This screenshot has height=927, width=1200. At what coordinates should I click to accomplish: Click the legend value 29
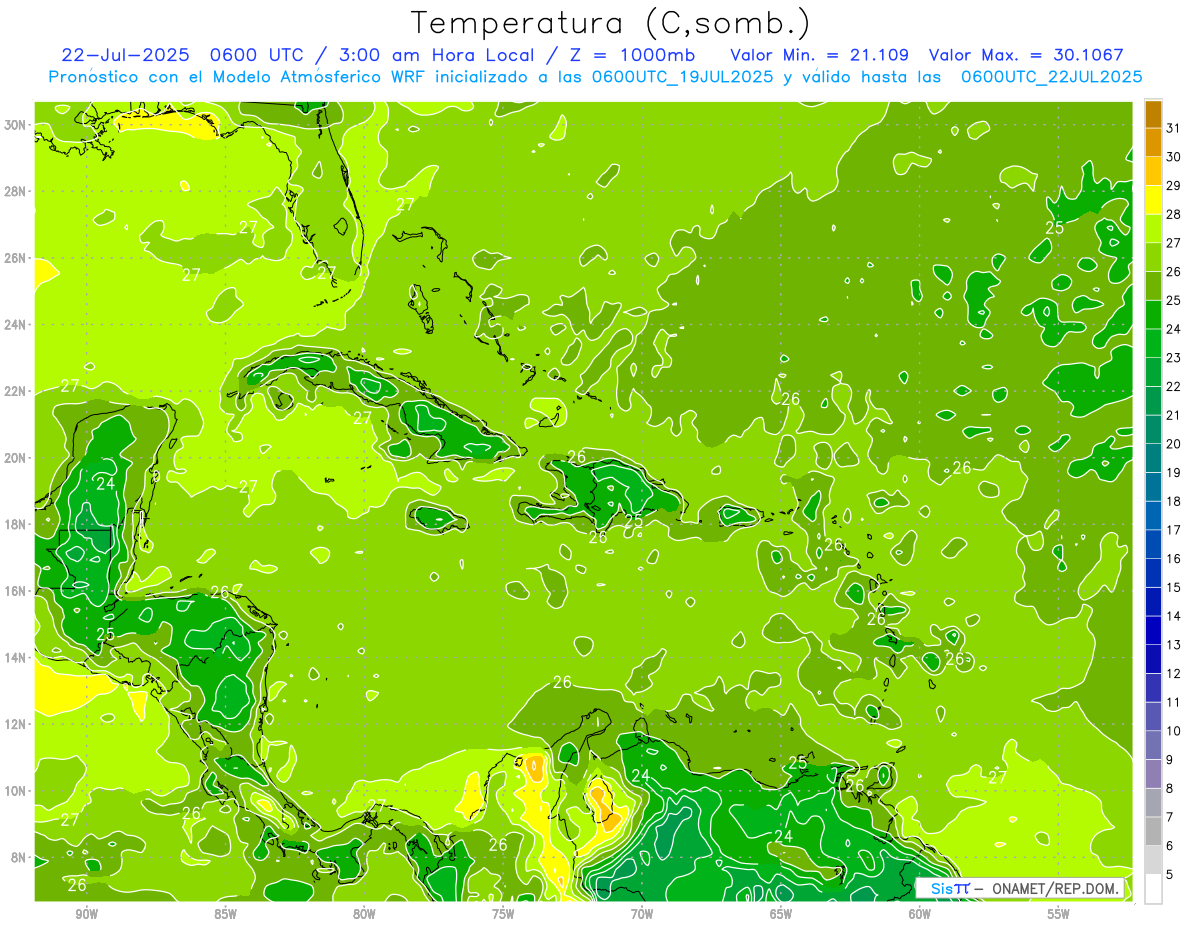click(1173, 185)
